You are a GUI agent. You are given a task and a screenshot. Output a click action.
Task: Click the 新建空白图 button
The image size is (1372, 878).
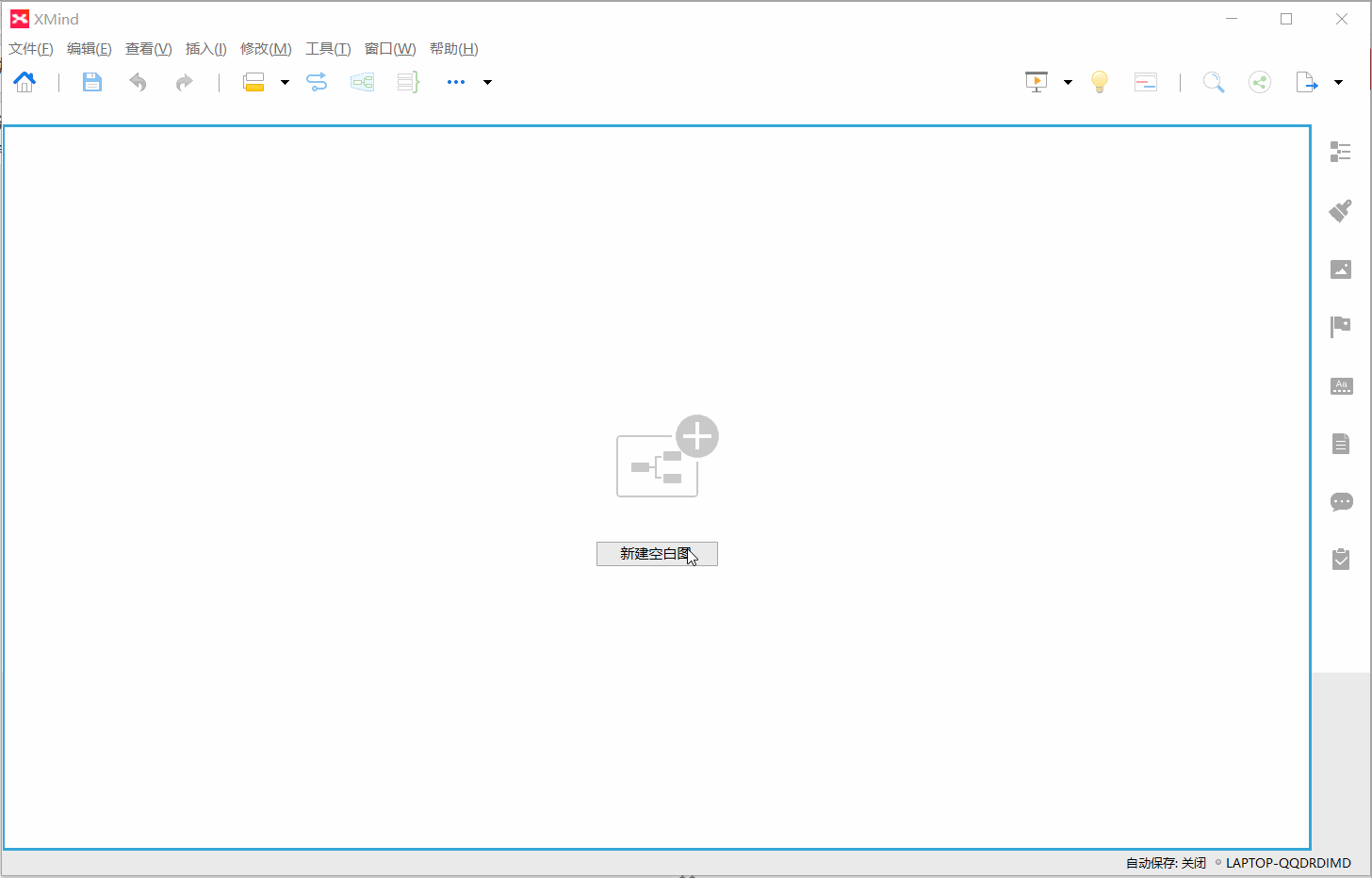[657, 554]
